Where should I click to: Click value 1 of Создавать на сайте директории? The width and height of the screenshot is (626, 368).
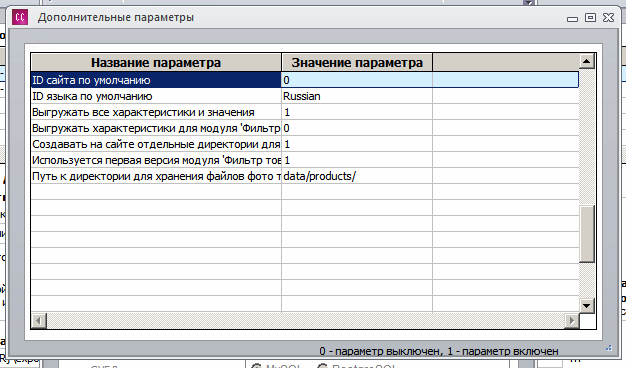357,144
